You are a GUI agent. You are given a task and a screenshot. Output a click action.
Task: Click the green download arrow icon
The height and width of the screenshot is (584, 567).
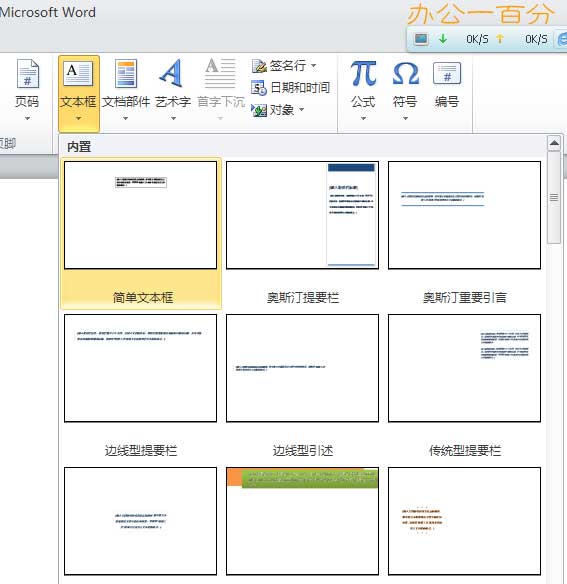click(x=443, y=38)
